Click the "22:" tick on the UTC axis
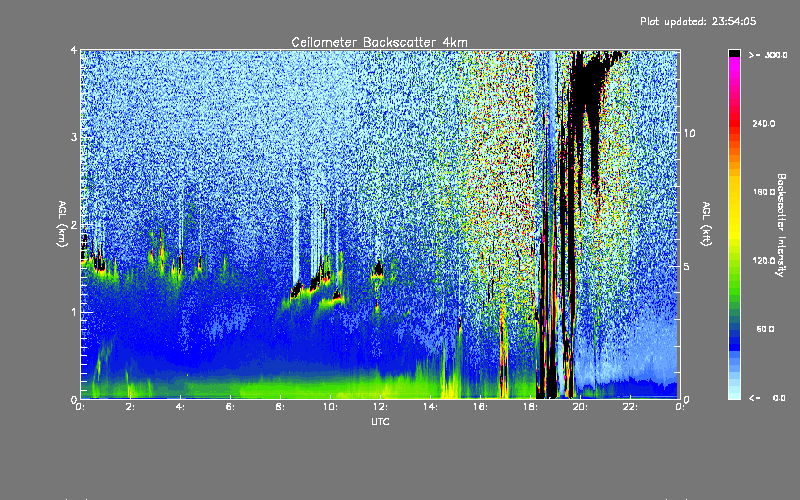Viewport: 800px width, 500px height. pyautogui.click(x=630, y=407)
